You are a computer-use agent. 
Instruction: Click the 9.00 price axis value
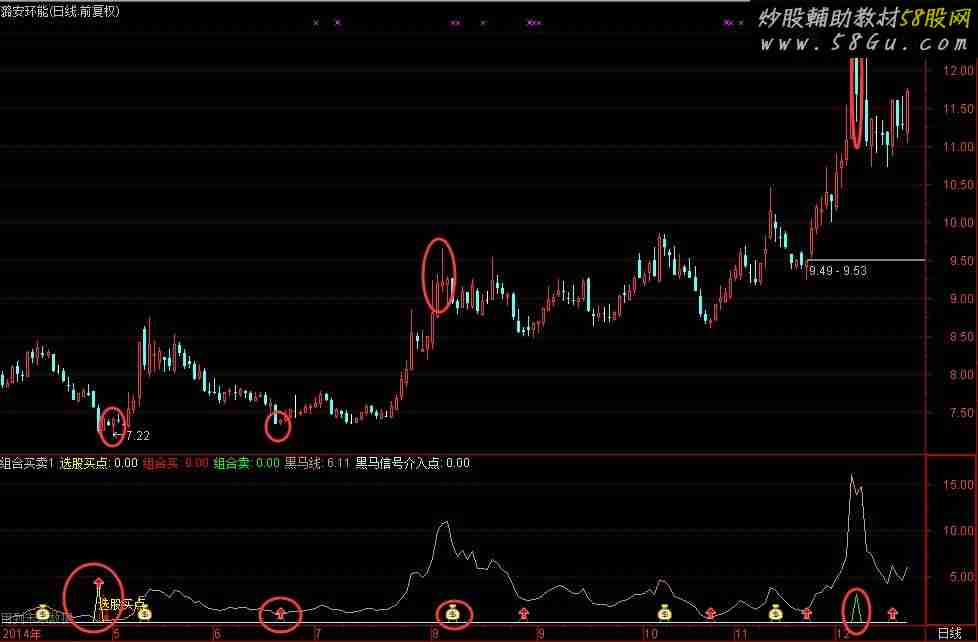pos(961,299)
